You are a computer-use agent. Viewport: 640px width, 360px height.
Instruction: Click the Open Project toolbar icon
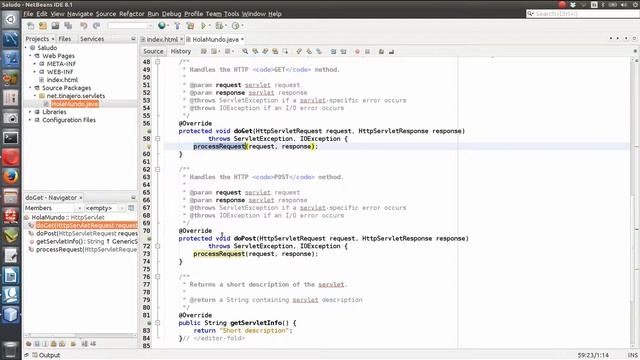point(56,26)
